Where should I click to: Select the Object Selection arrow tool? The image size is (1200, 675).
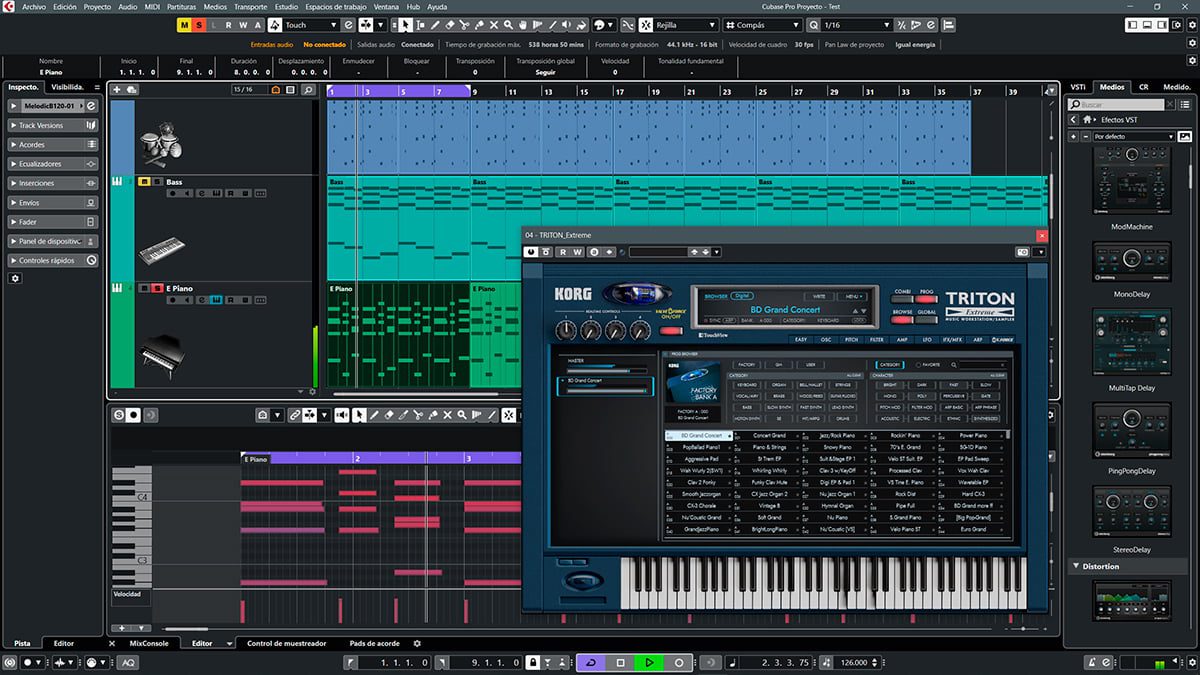click(406, 25)
